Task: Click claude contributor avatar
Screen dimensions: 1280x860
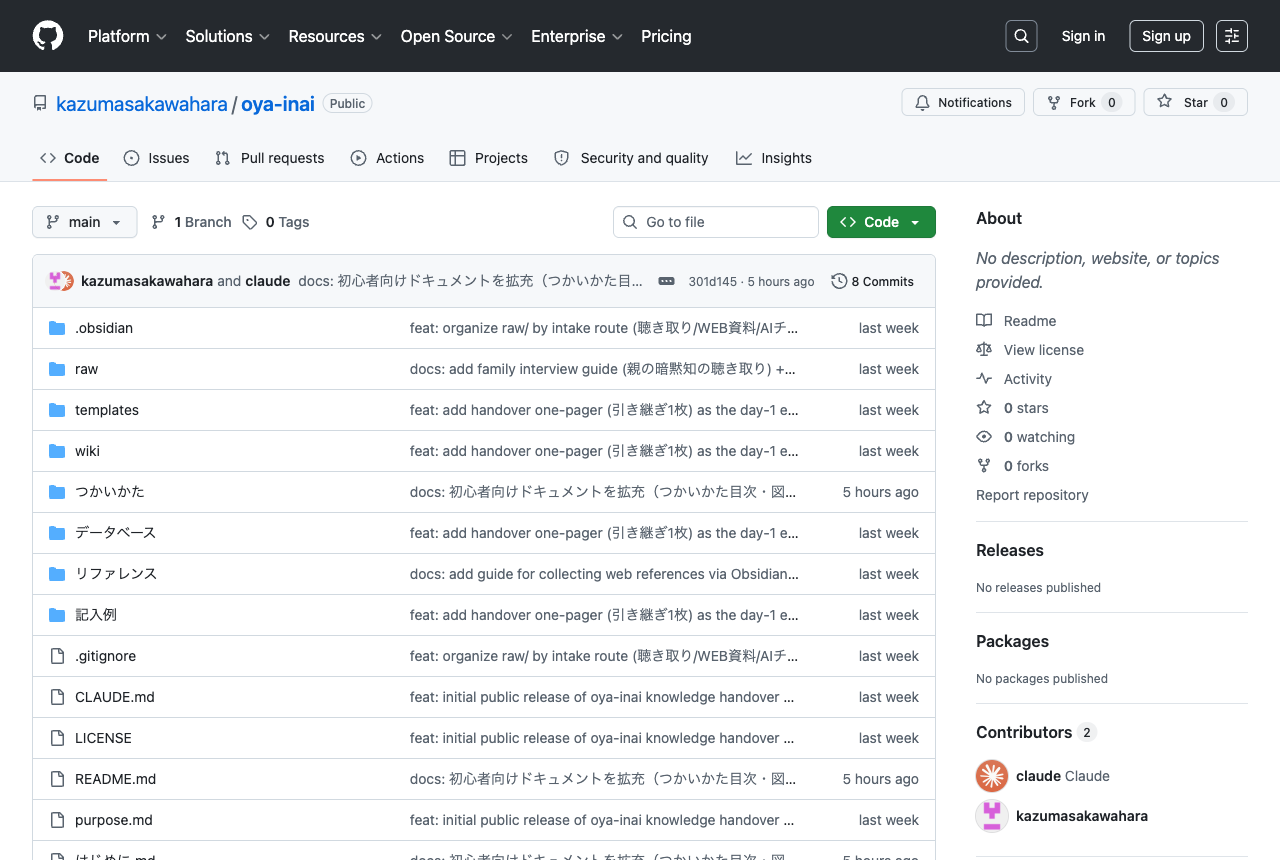Action: [x=992, y=776]
